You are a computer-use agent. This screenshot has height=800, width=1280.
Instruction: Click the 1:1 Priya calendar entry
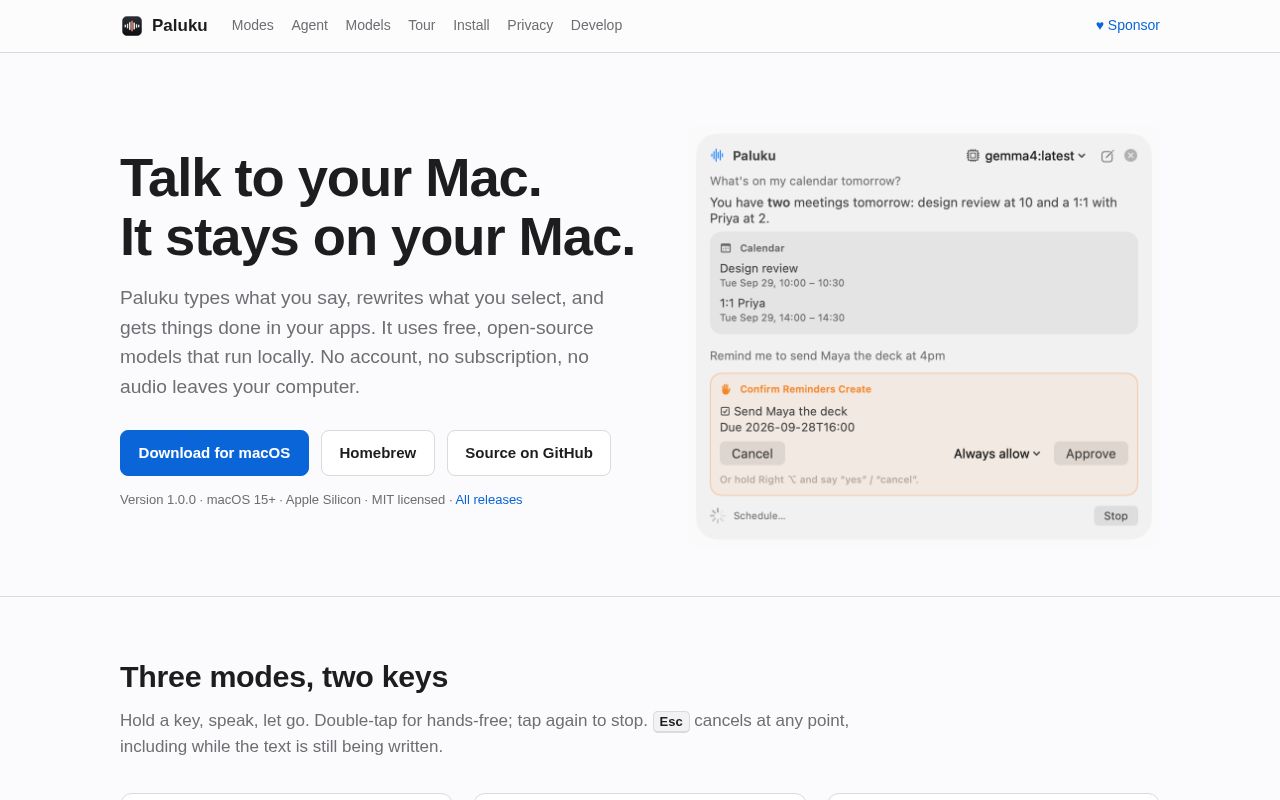782,310
